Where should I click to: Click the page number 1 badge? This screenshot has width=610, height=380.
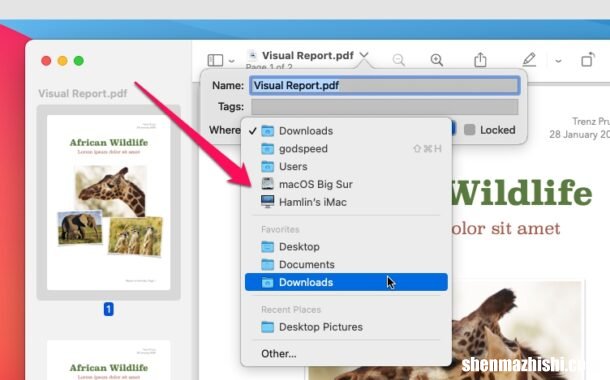(109, 310)
